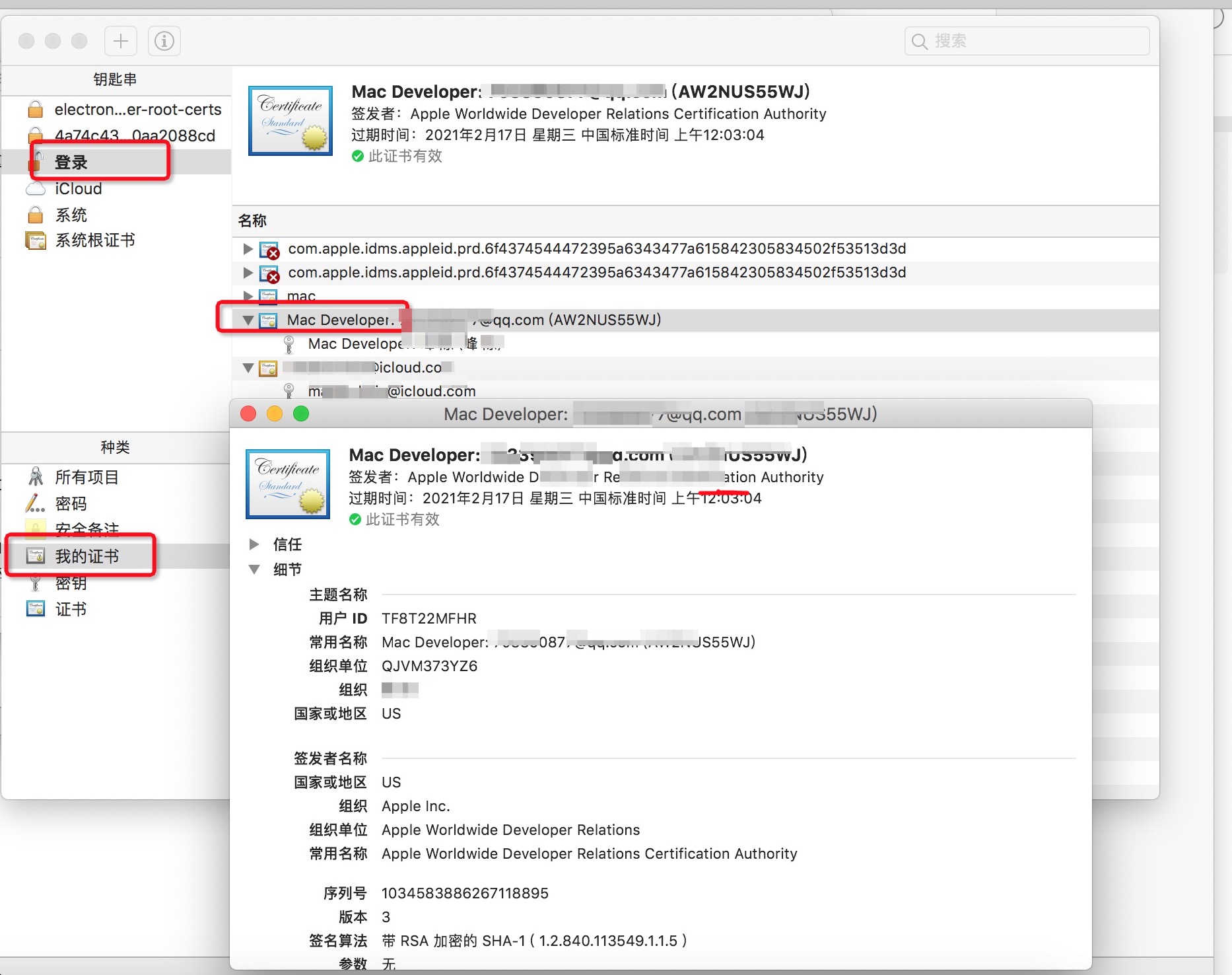Focus the 搜索 search field
1232x975 pixels.
[1027, 41]
